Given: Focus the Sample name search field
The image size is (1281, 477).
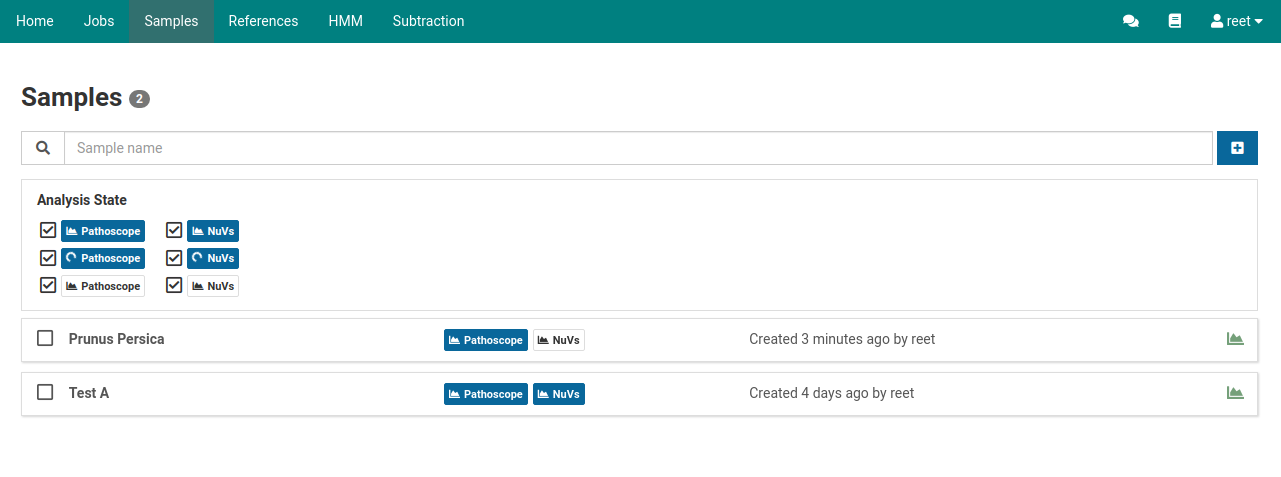Looking at the screenshot, I should click(638, 148).
